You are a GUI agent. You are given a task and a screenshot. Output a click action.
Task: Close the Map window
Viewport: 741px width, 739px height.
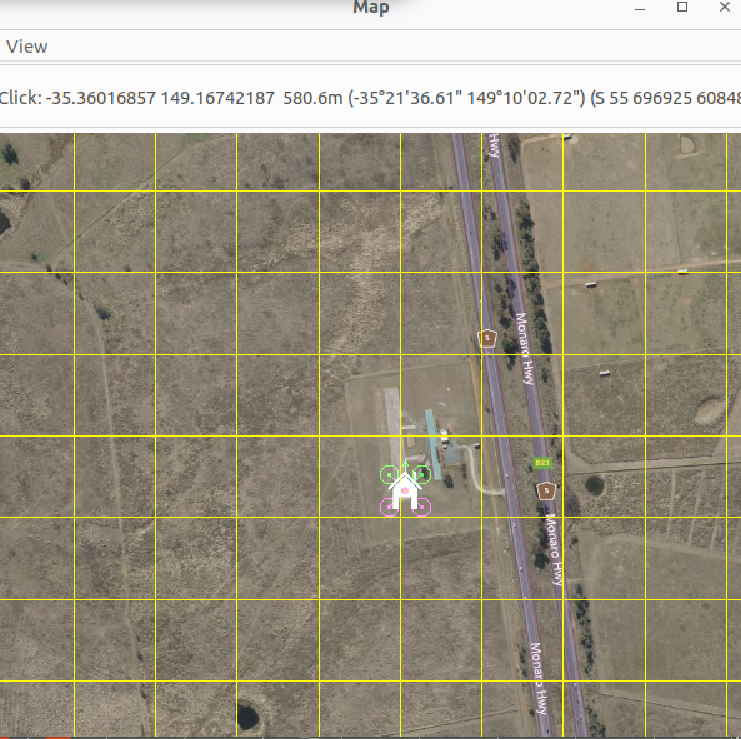[x=724, y=7]
